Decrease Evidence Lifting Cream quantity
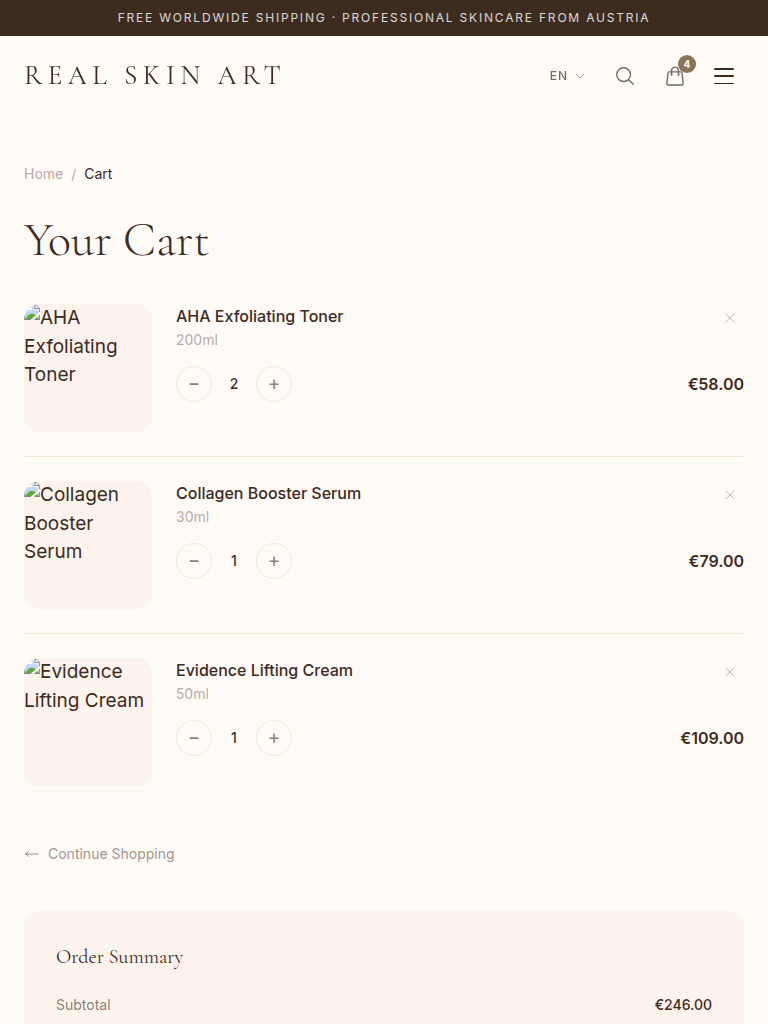 pyautogui.click(x=194, y=738)
